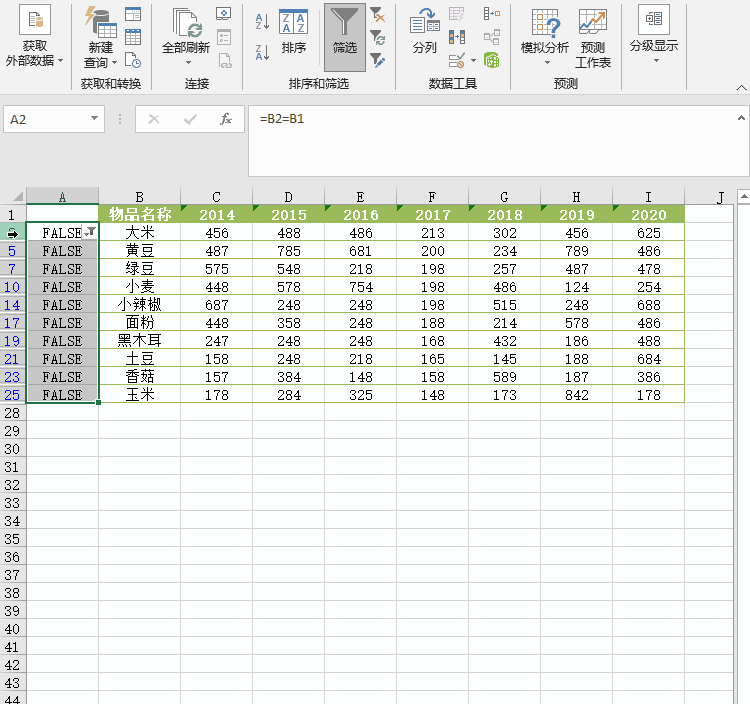The height and width of the screenshot is (704, 750).
Task: Click the vertical scrollbar up arrow
Action: [x=744, y=196]
